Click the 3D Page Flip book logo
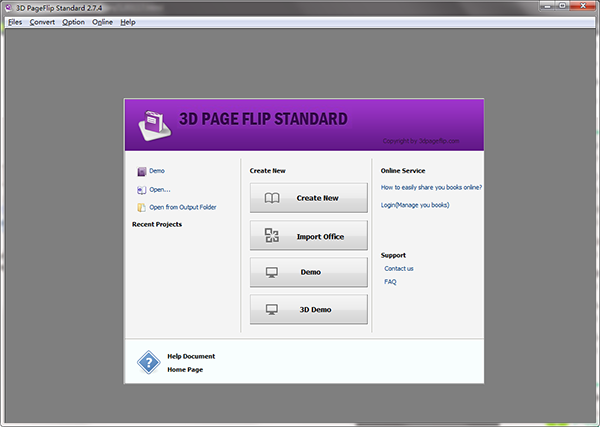Image resolution: width=600 pixels, height=427 pixels. pos(155,125)
